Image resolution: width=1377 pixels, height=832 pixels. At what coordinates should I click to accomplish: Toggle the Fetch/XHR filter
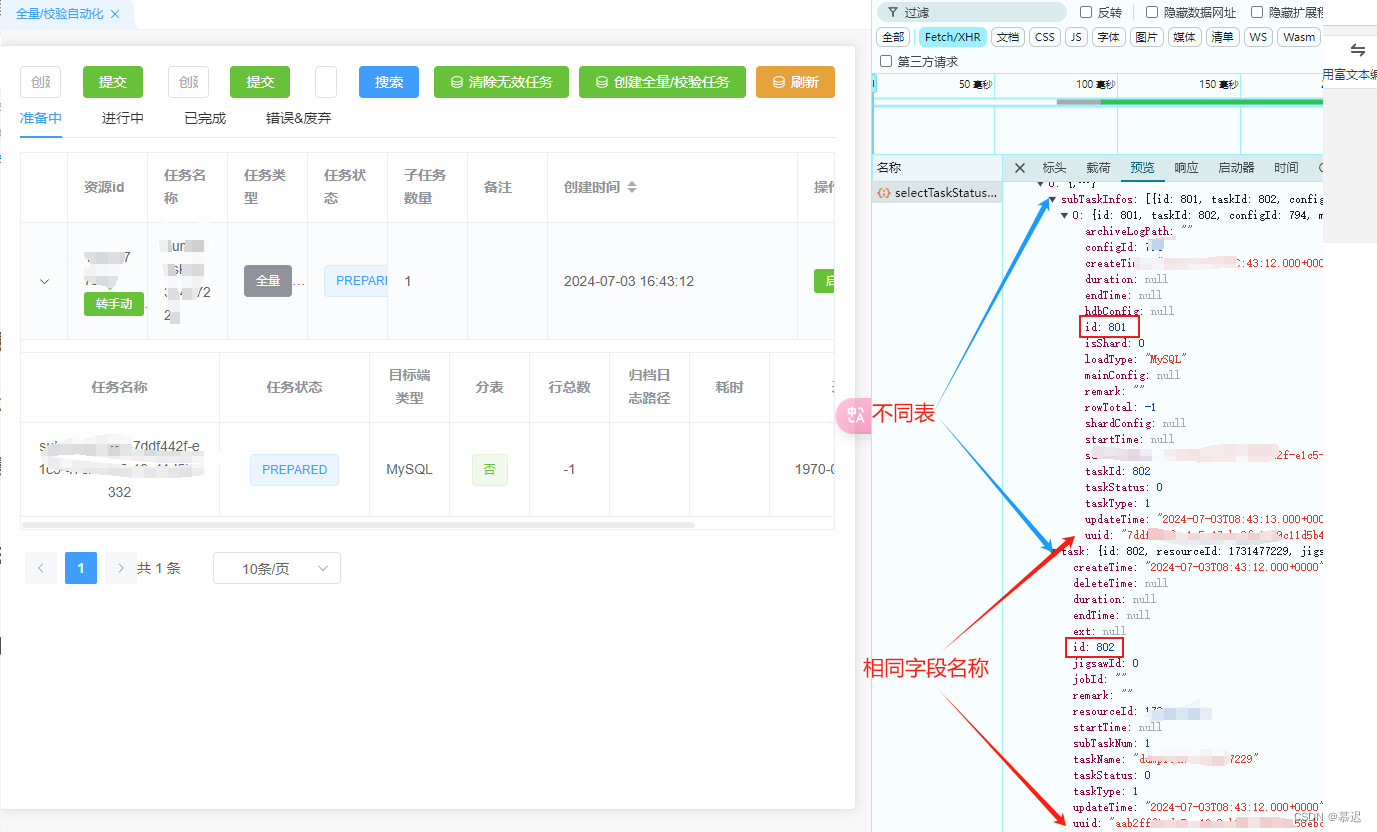[x=952, y=37]
